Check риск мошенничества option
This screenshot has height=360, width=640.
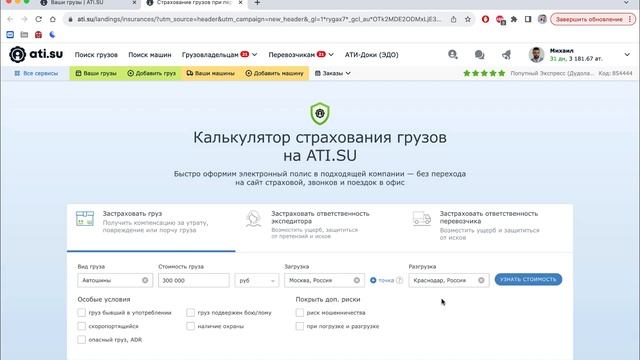tap(300, 313)
